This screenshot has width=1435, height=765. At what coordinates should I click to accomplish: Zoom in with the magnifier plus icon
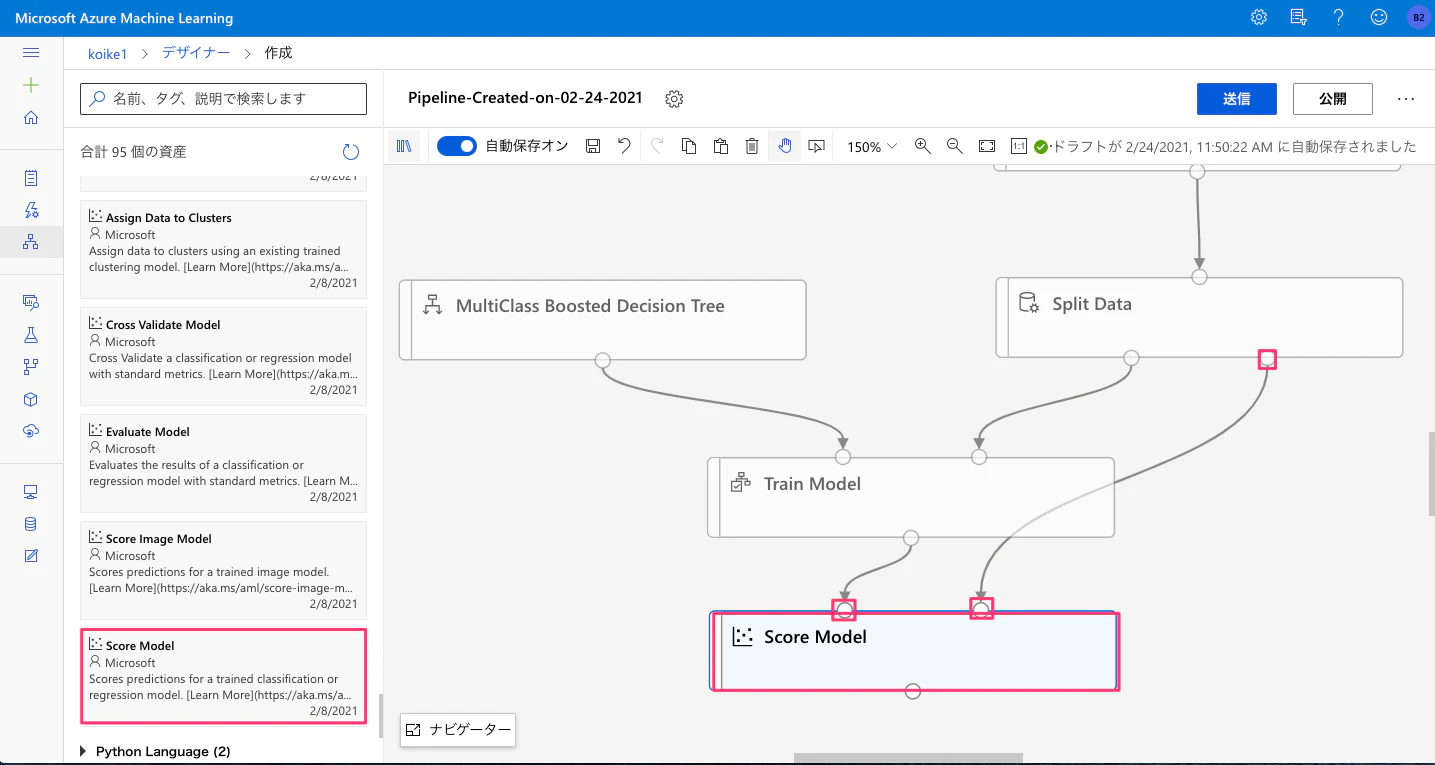pos(923,147)
